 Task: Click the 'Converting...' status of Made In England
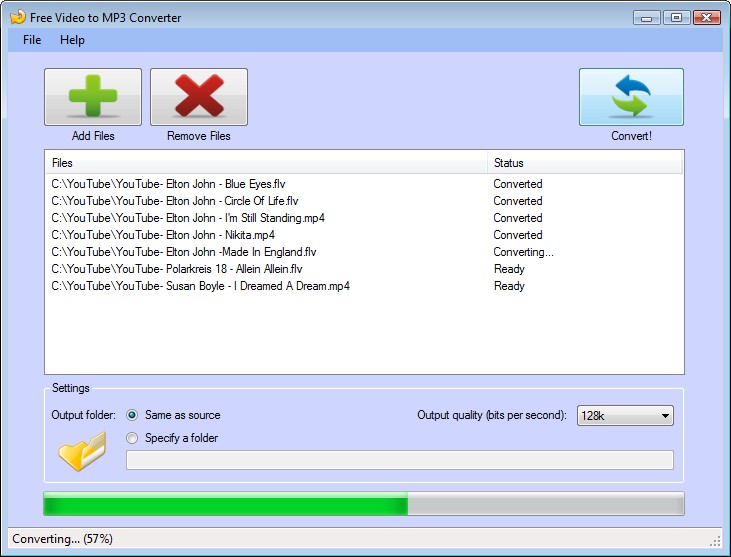(524, 252)
